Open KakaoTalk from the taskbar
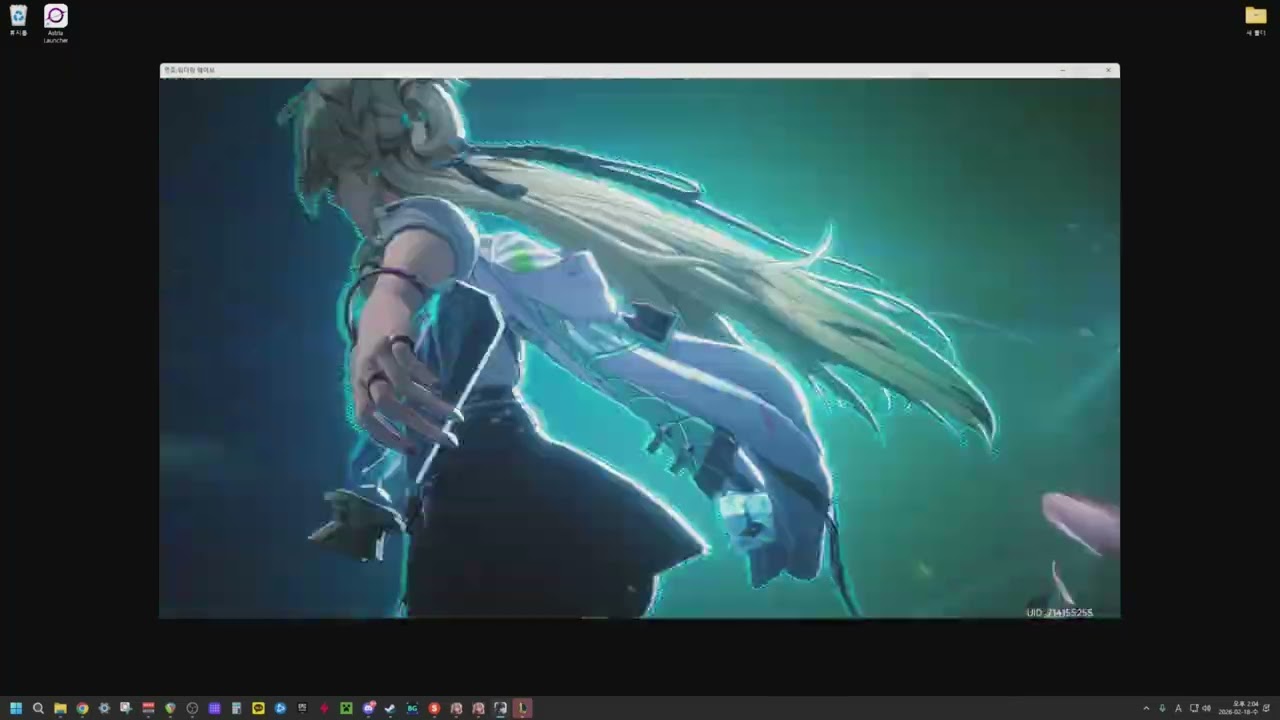The width and height of the screenshot is (1280, 720). (258, 708)
